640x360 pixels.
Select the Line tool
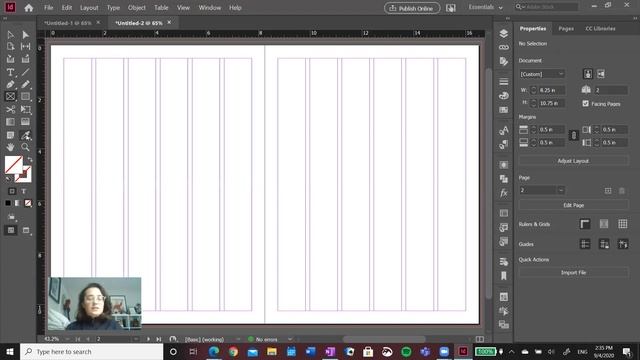pos(25,73)
